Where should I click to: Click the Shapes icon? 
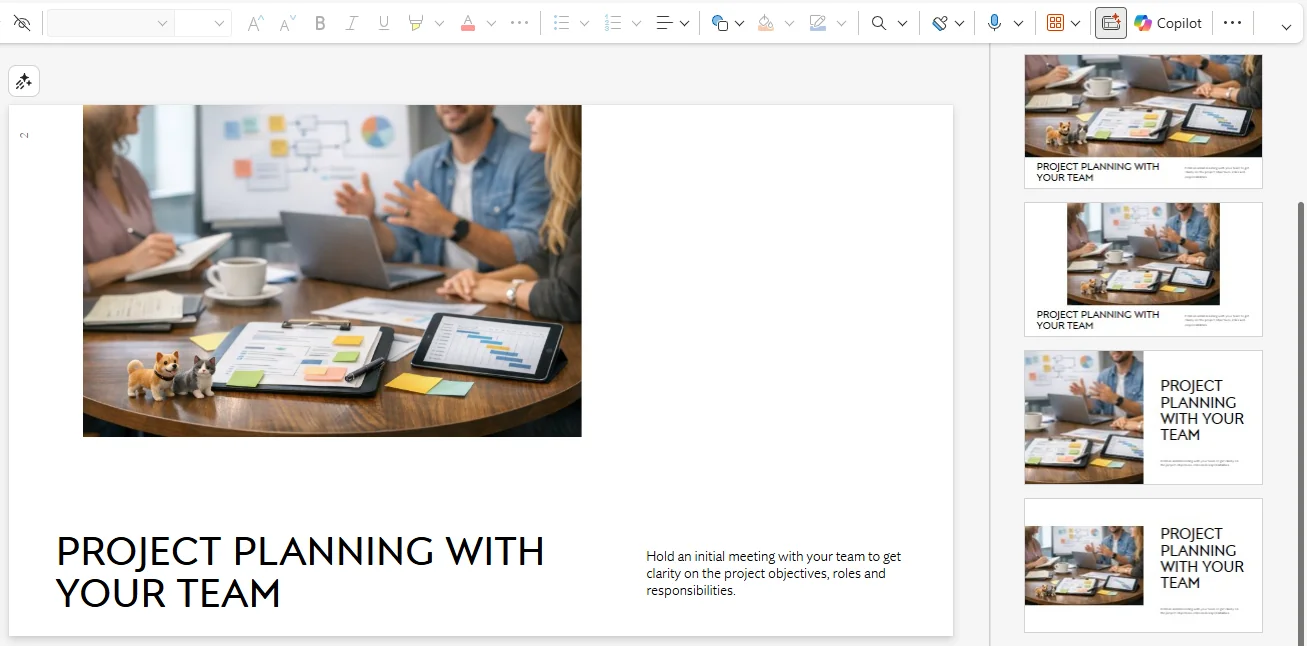point(720,23)
